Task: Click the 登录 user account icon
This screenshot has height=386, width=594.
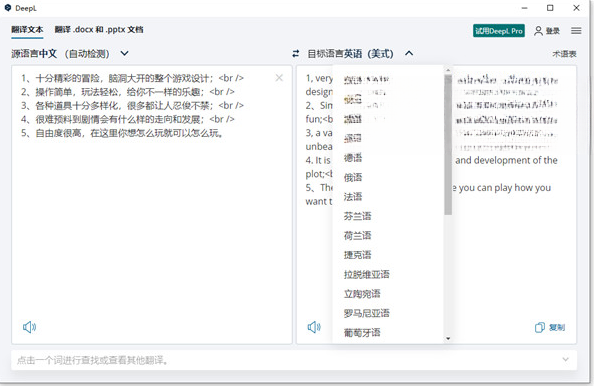Action: pyautogui.click(x=538, y=31)
